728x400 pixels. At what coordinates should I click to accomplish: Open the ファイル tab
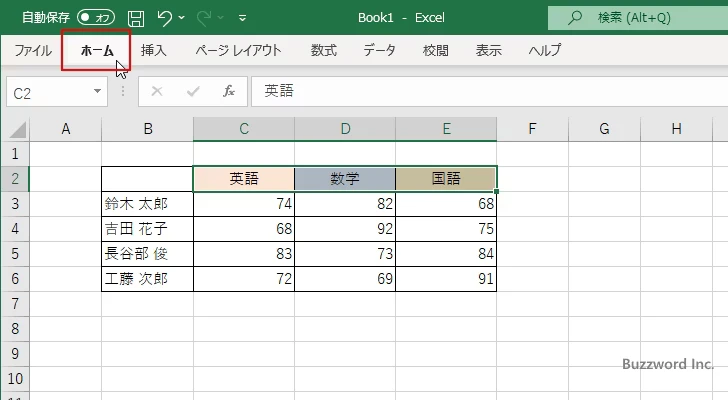(x=32, y=50)
